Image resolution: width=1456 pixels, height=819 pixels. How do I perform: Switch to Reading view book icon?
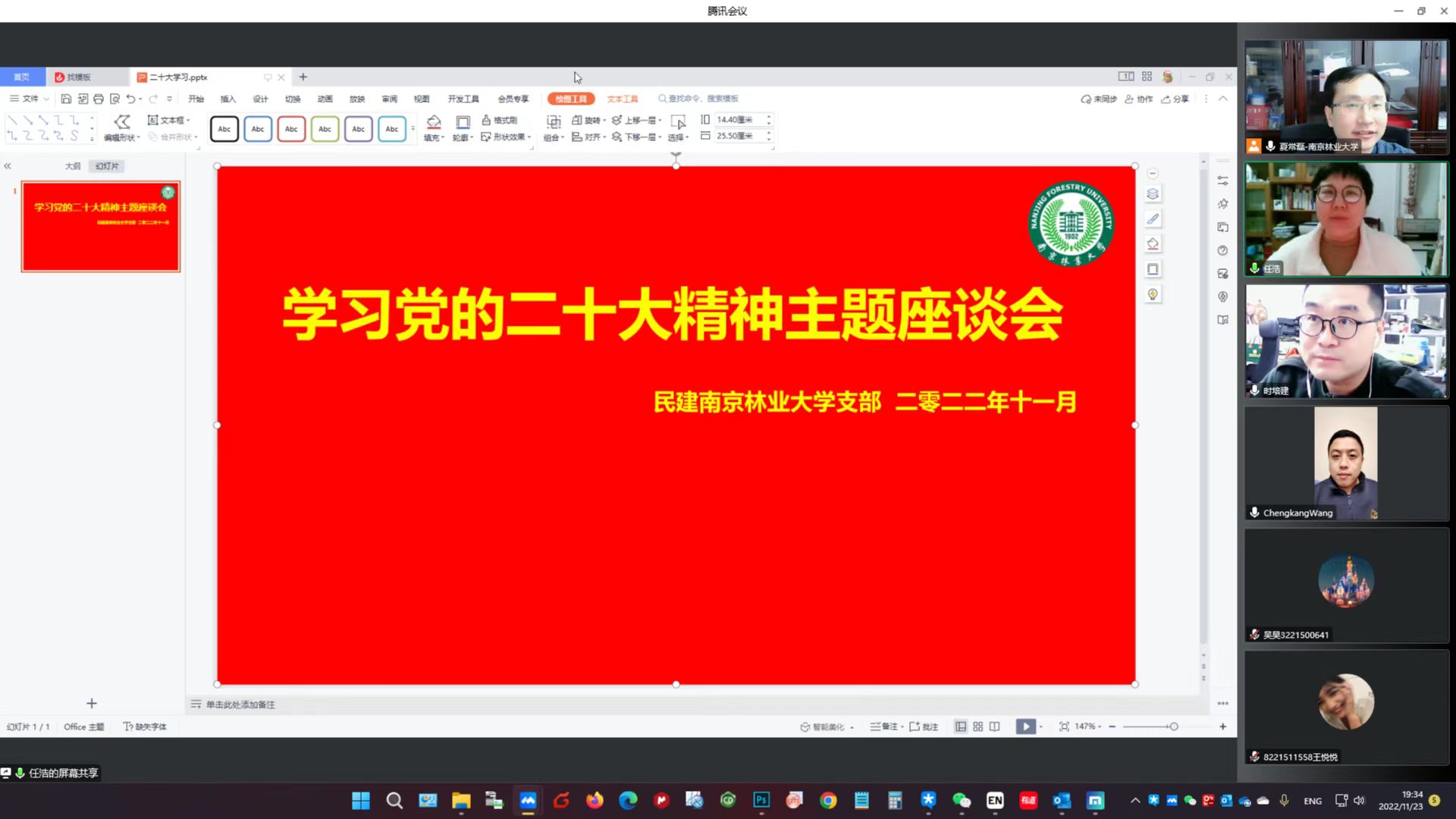(994, 726)
